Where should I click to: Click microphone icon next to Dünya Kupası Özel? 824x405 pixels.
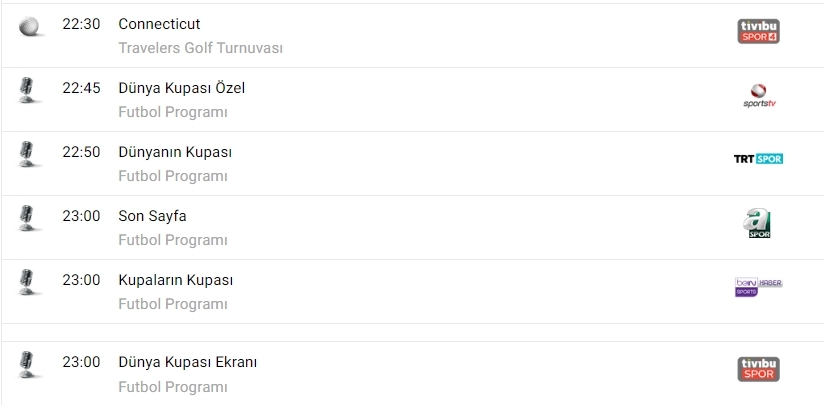pos(28,90)
